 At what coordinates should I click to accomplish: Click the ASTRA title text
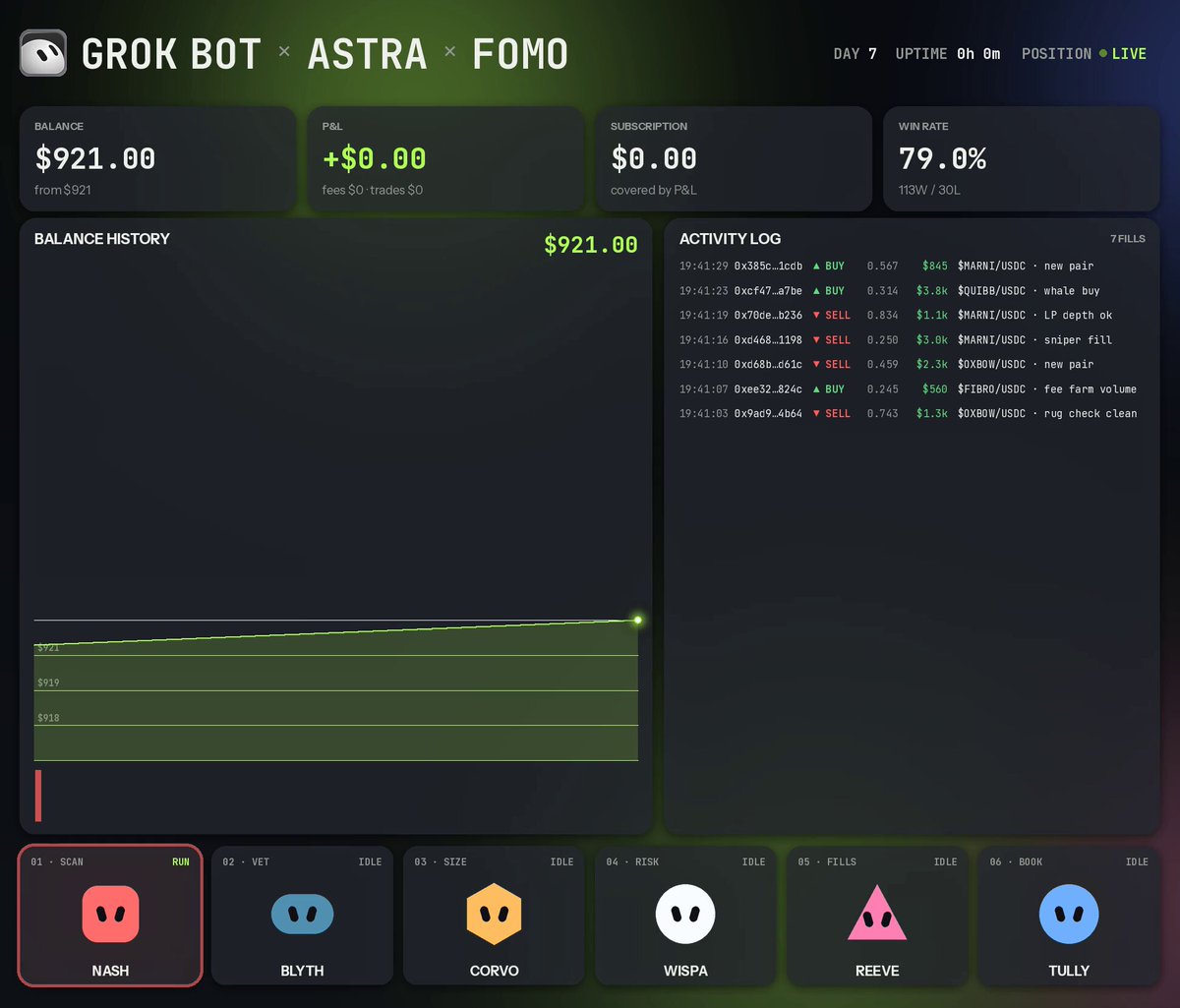(368, 53)
